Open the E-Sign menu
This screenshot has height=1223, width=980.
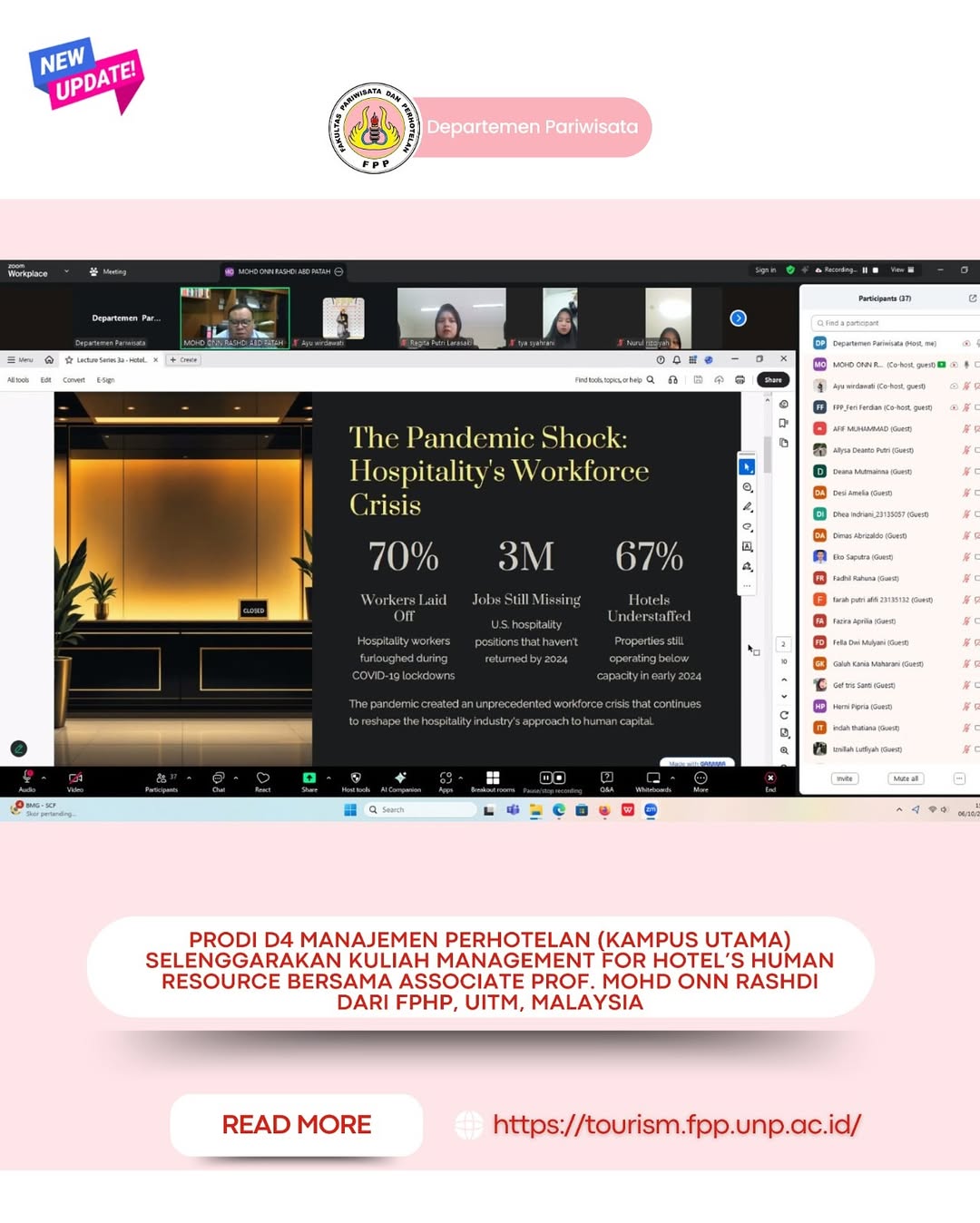click(105, 380)
